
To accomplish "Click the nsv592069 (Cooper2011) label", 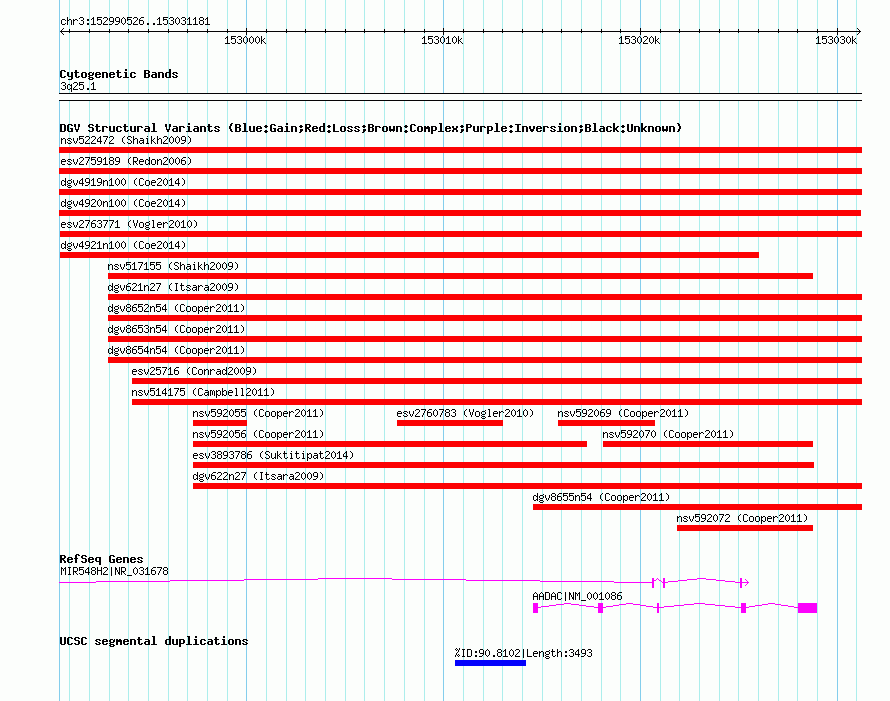I will click(x=623, y=413).
